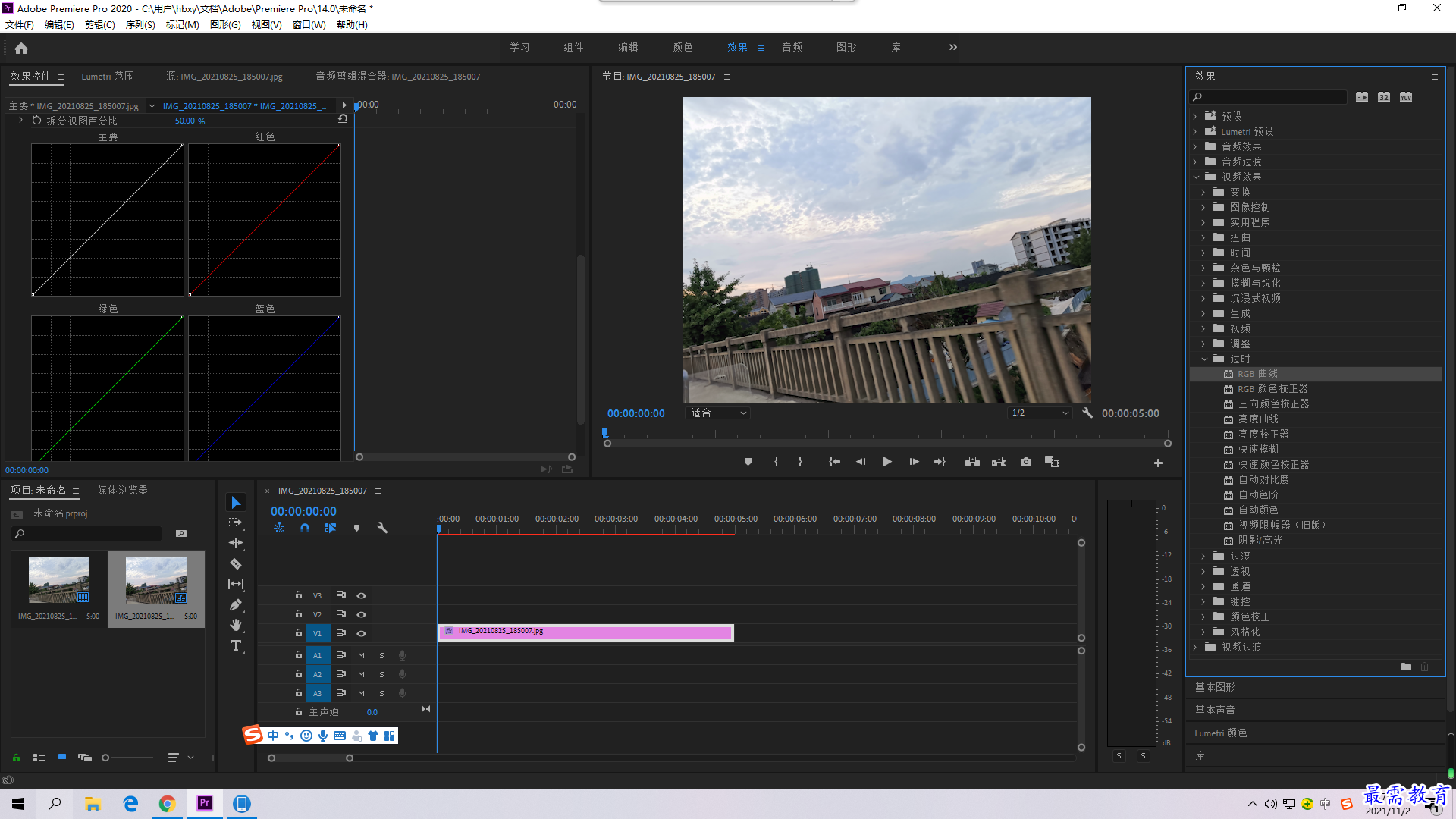
Task: Solo the A2 audio track
Action: 381,674
